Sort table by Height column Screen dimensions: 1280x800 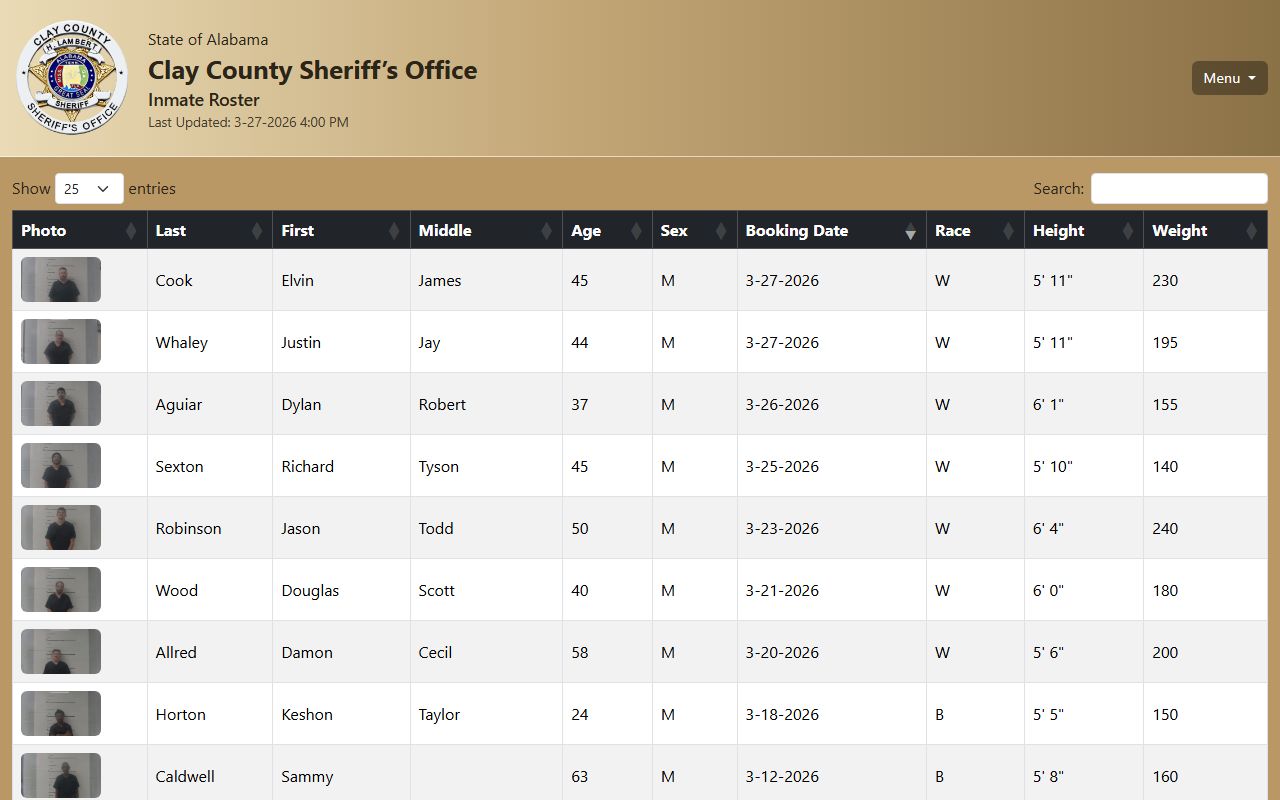click(x=1083, y=230)
